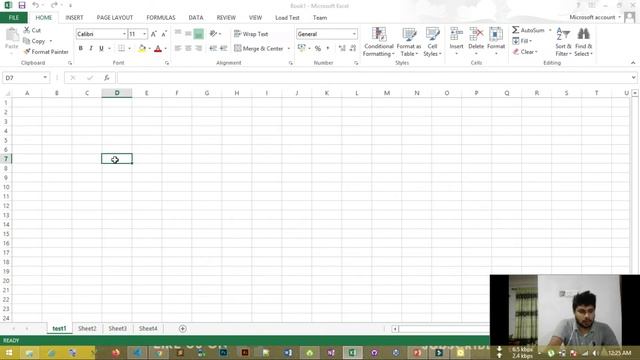Select the Sheet4 worksheet tab
Viewport: 640px width, 360px height.
click(148, 329)
